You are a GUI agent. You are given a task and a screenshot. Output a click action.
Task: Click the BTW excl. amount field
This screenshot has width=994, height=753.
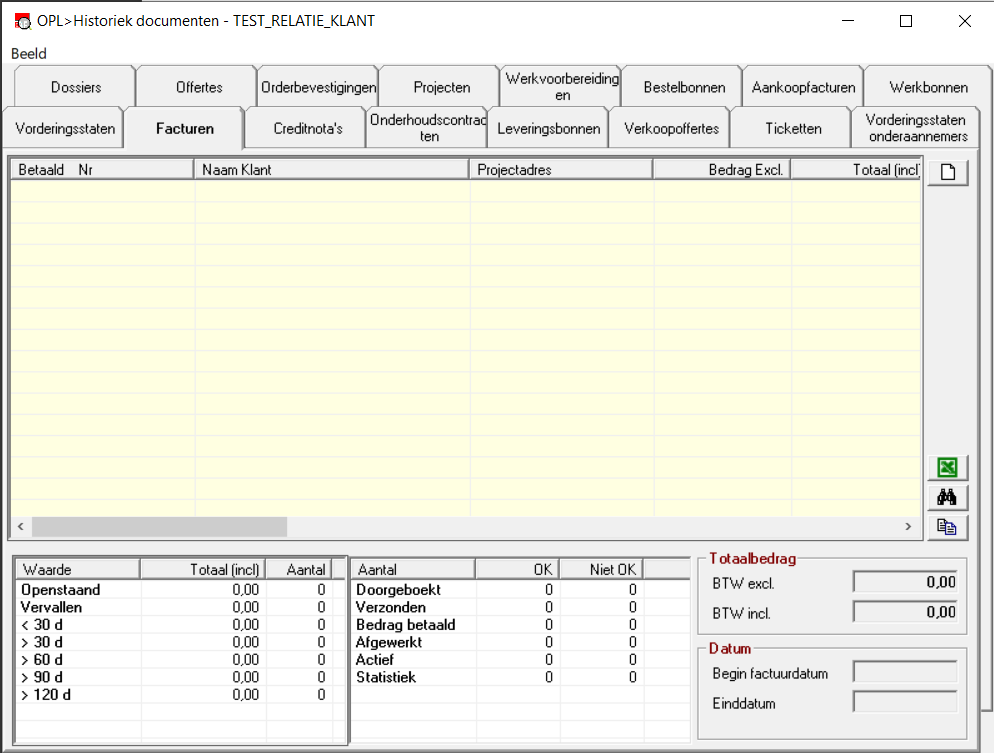click(x=905, y=582)
